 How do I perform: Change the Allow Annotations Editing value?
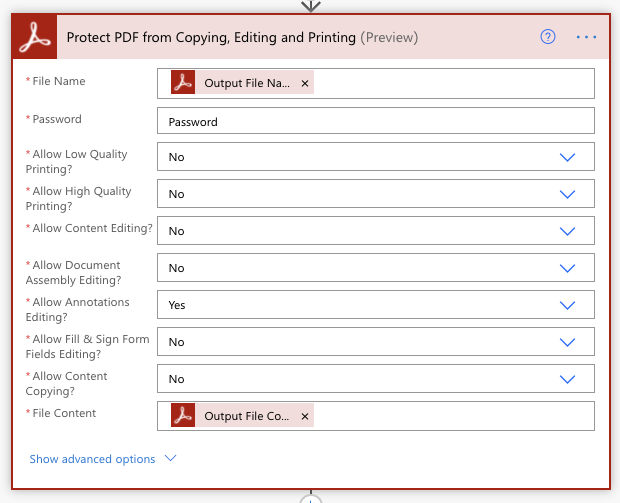pos(567,305)
